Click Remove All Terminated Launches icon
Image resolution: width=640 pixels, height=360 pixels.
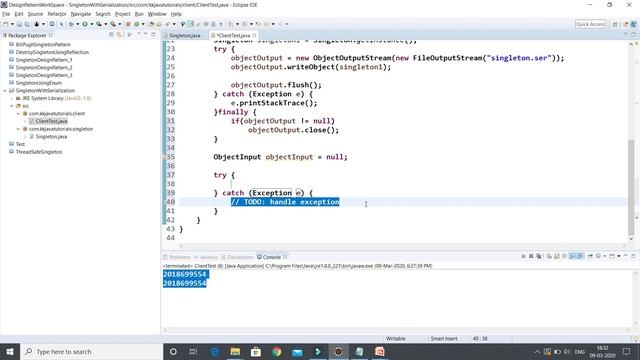(539, 256)
